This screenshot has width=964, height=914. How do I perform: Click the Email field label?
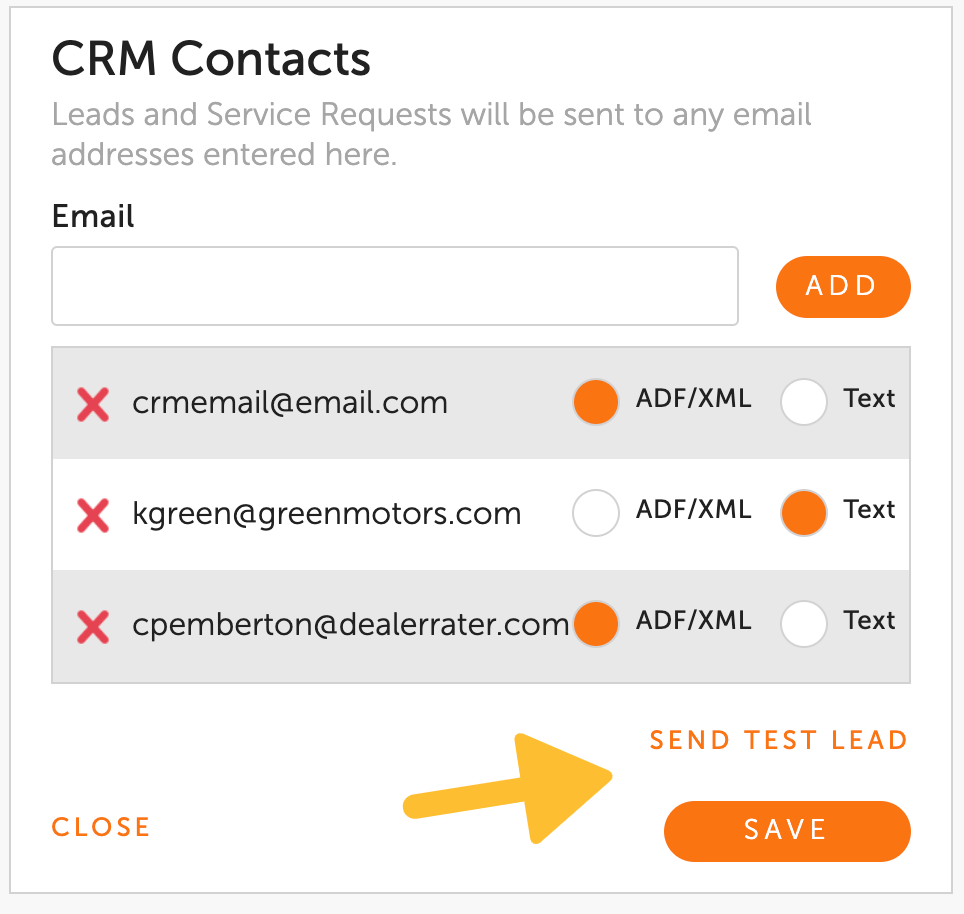[93, 216]
